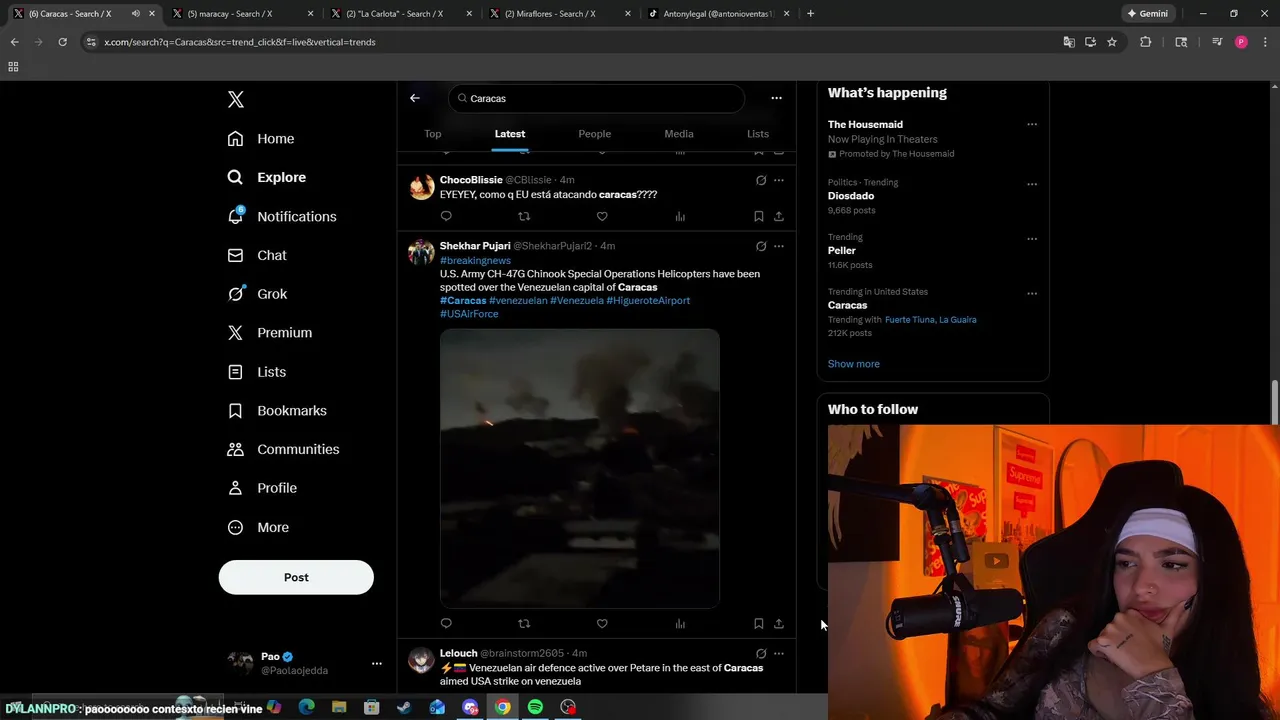Mute the Caracas browser tab audio
This screenshot has height=720, width=1280.
click(x=135, y=14)
